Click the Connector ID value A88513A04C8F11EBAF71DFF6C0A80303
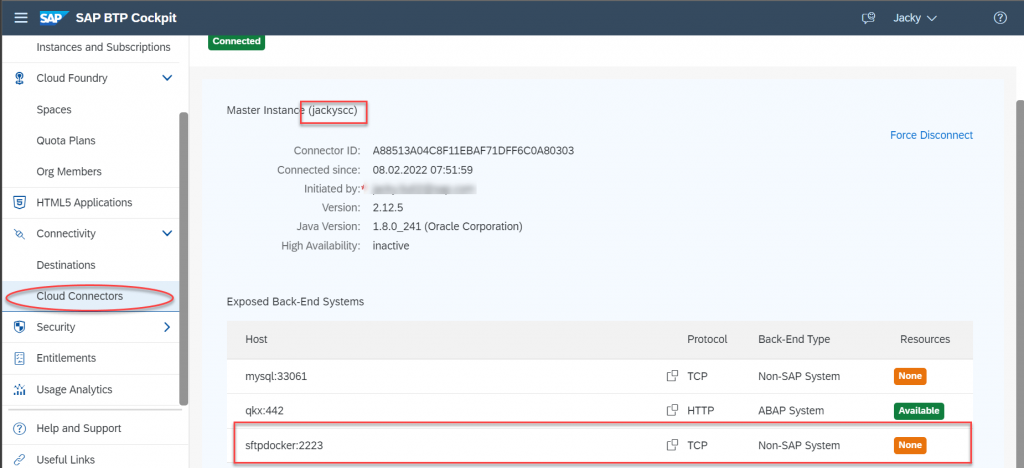 [473, 151]
